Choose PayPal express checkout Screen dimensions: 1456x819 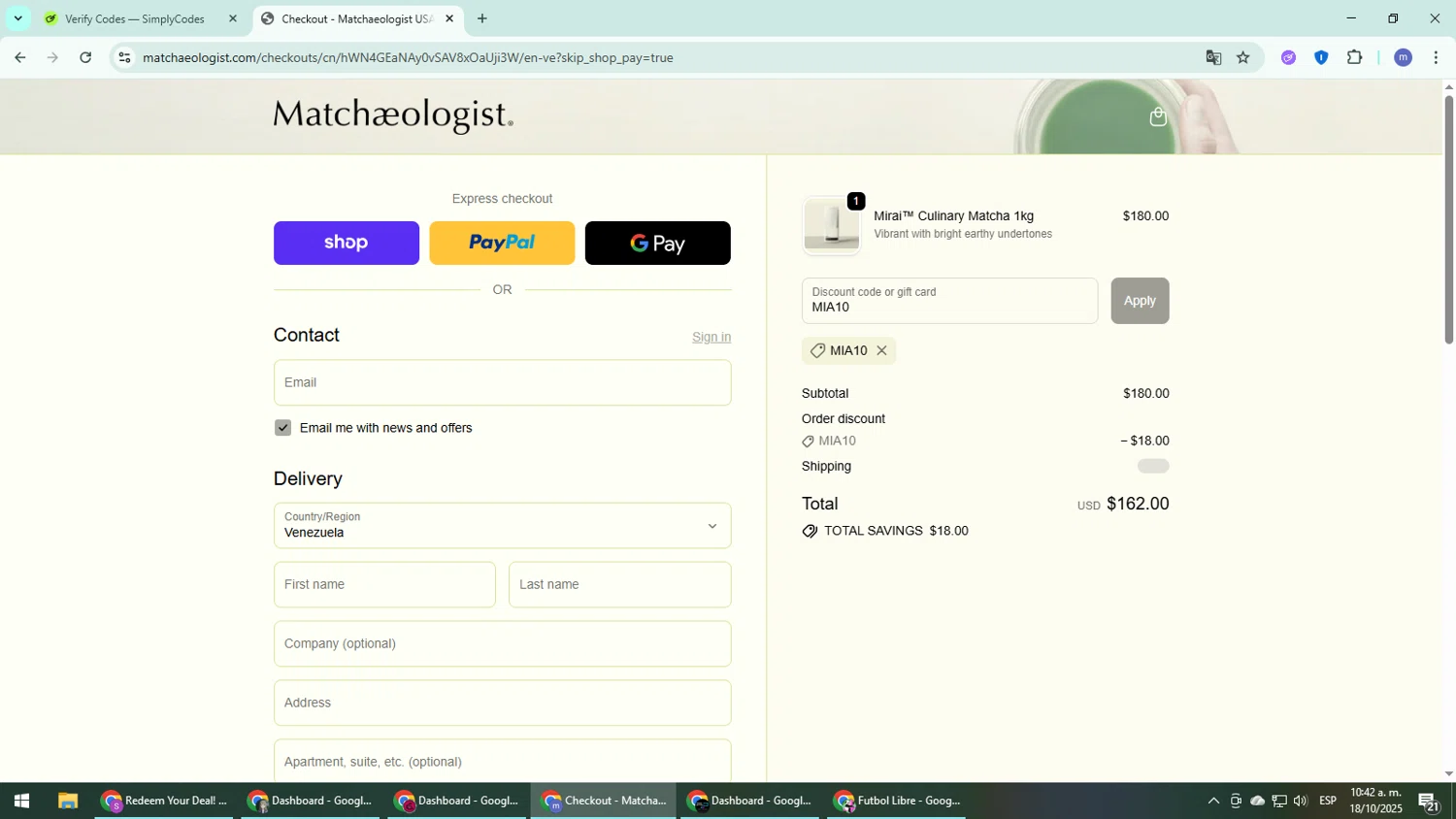pos(502,243)
